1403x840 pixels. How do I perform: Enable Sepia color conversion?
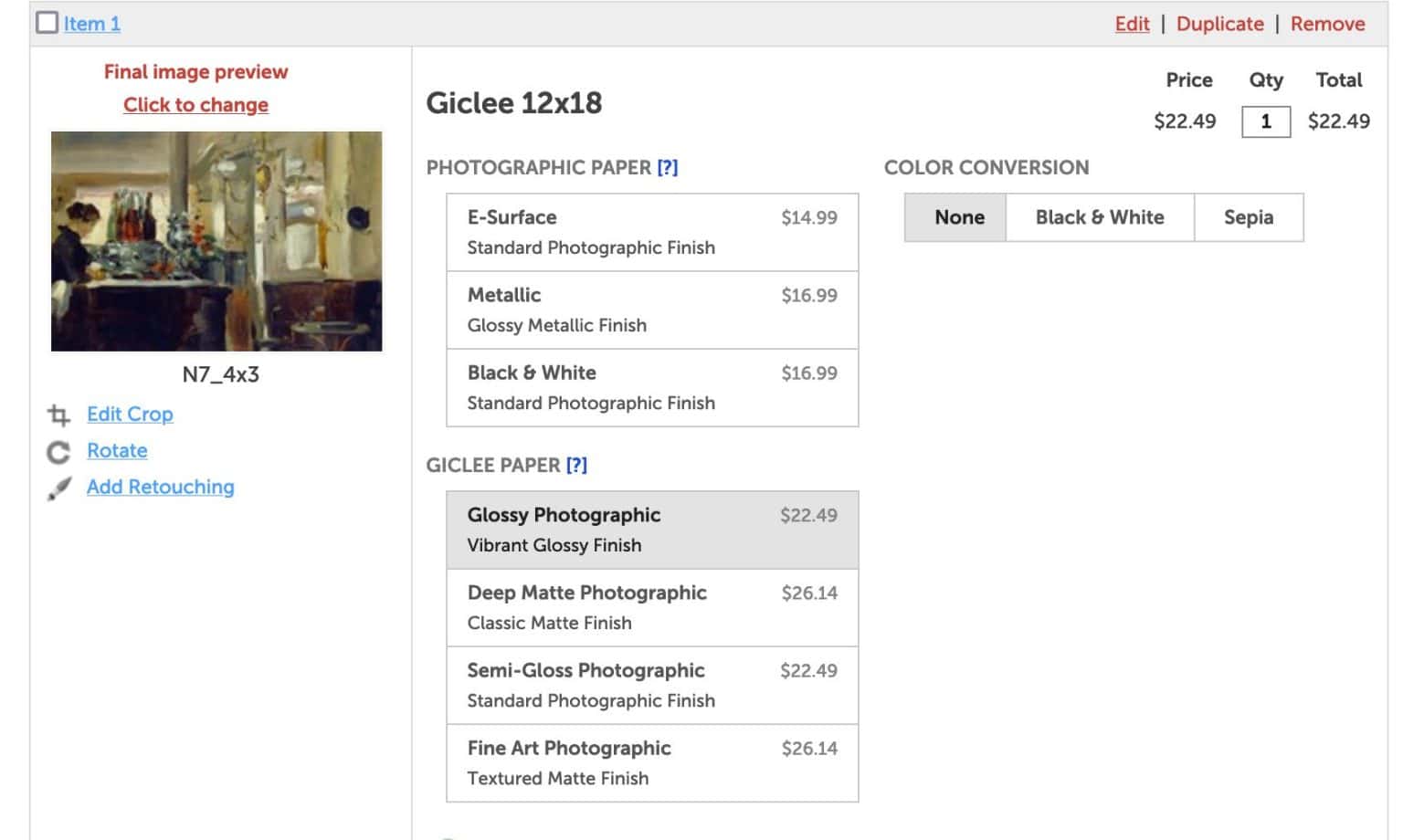coord(1249,217)
